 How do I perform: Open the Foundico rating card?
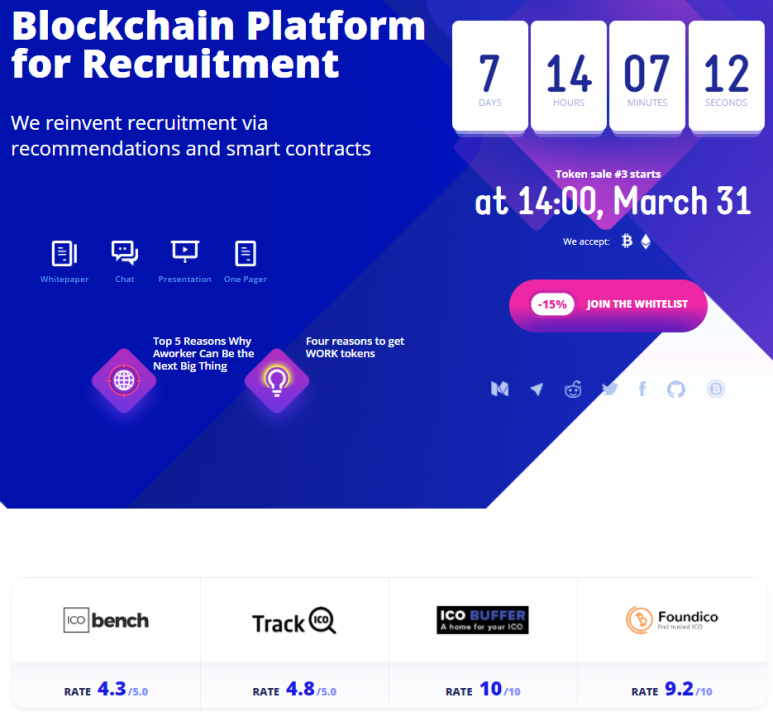pyautogui.click(x=672, y=643)
